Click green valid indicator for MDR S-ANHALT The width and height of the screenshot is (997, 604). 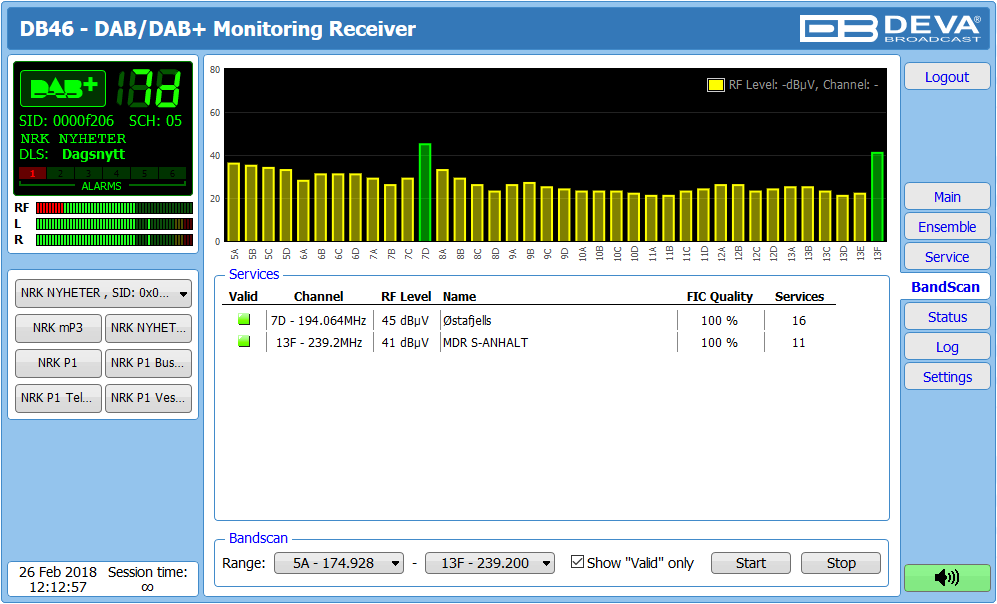pyautogui.click(x=243, y=342)
